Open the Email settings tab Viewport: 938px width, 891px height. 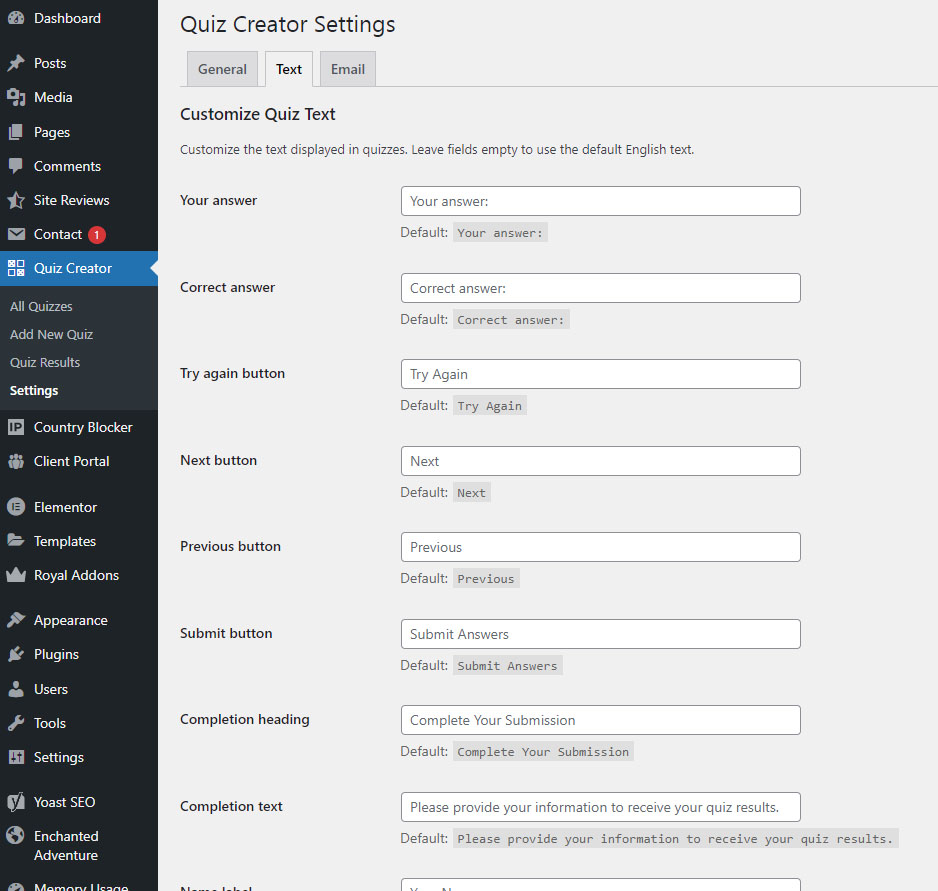pyautogui.click(x=348, y=69)
